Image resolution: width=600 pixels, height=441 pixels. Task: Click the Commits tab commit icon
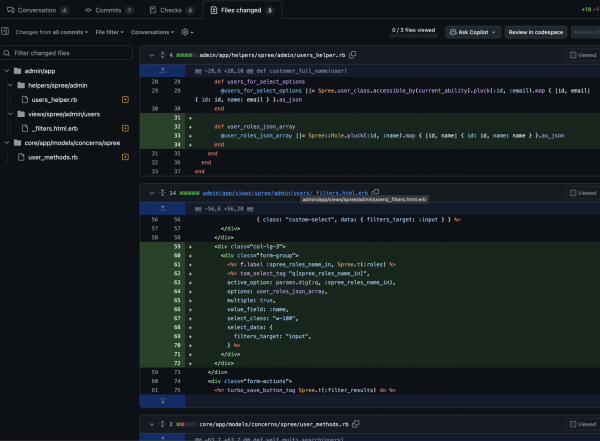pos(88,10)
